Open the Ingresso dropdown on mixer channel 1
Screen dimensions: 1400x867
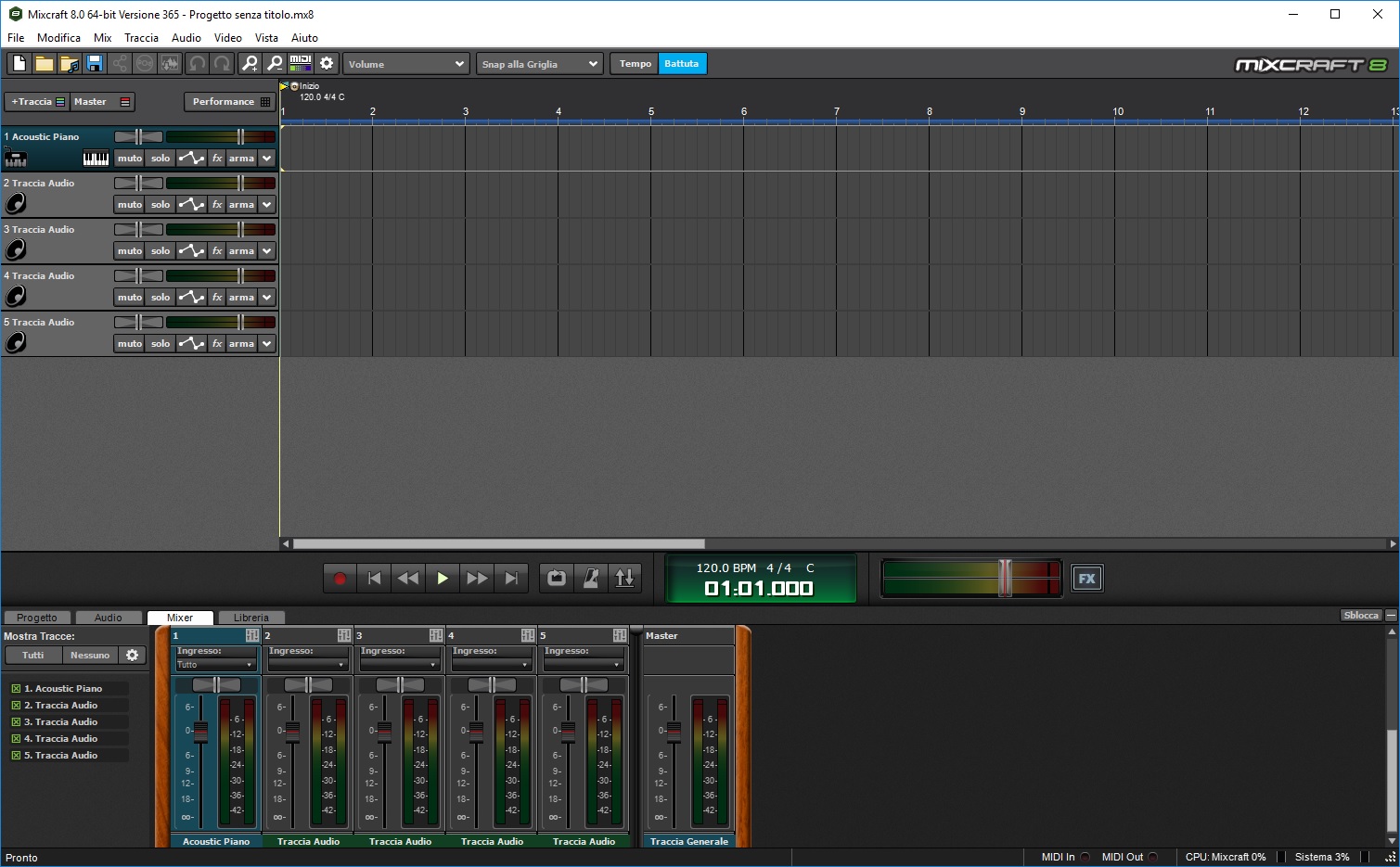click(x=215, y=665)
